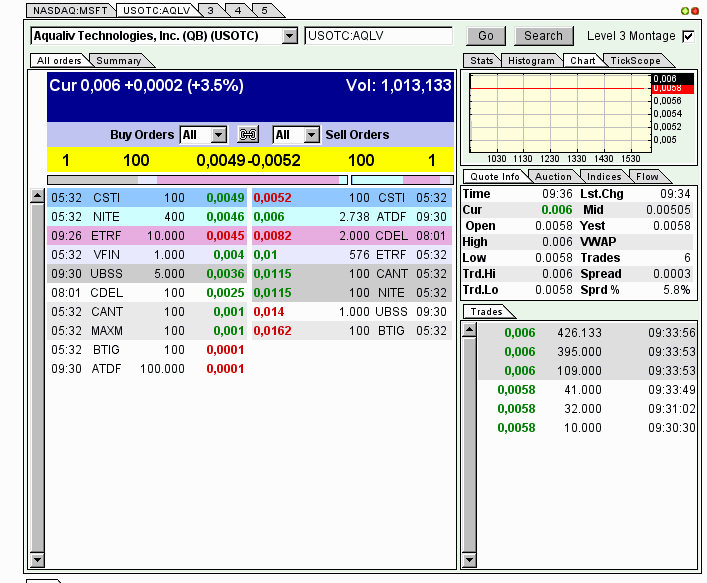
Task: Open the Histogram tab
Action: tap(531, 60)
